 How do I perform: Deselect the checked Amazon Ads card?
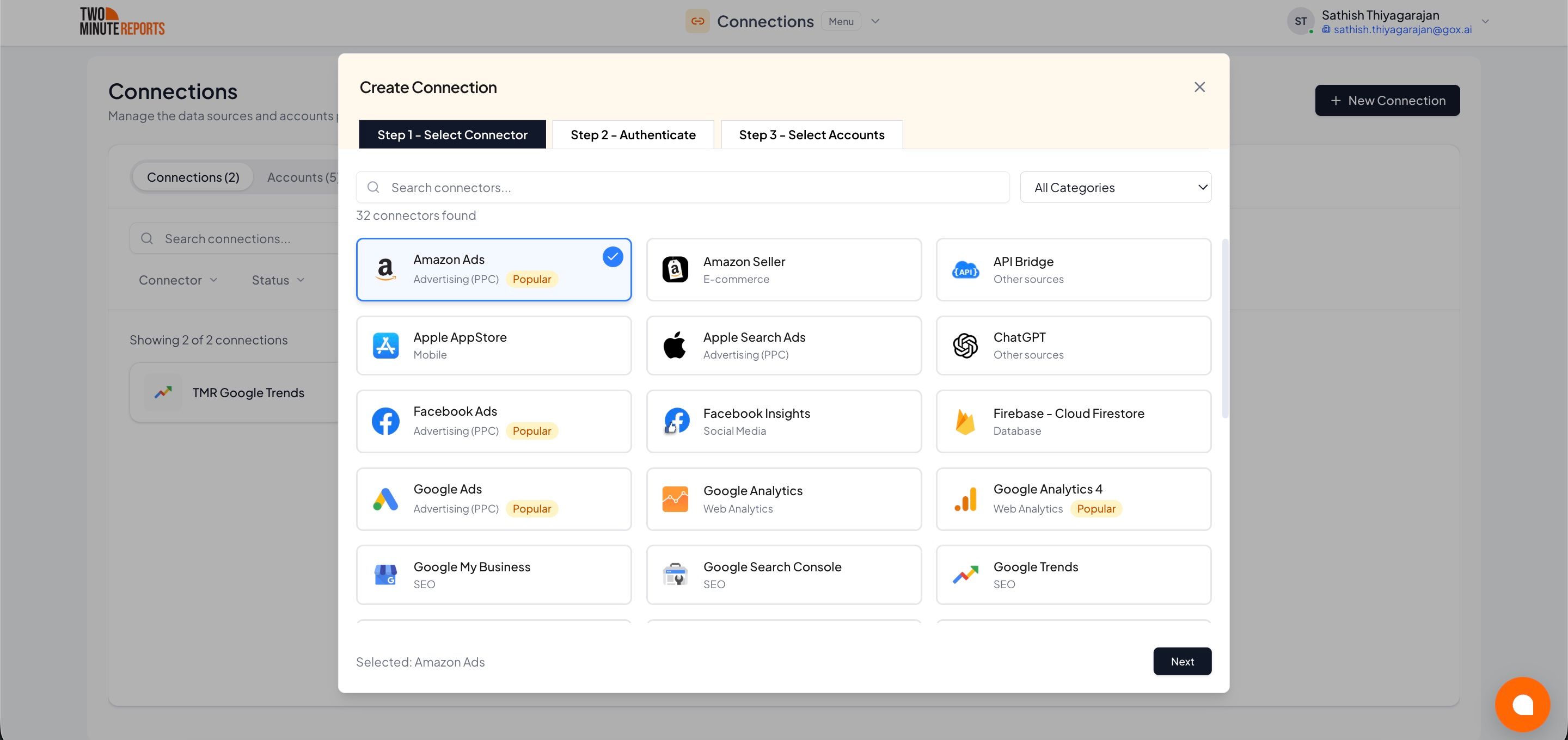(x=494, y=269)
